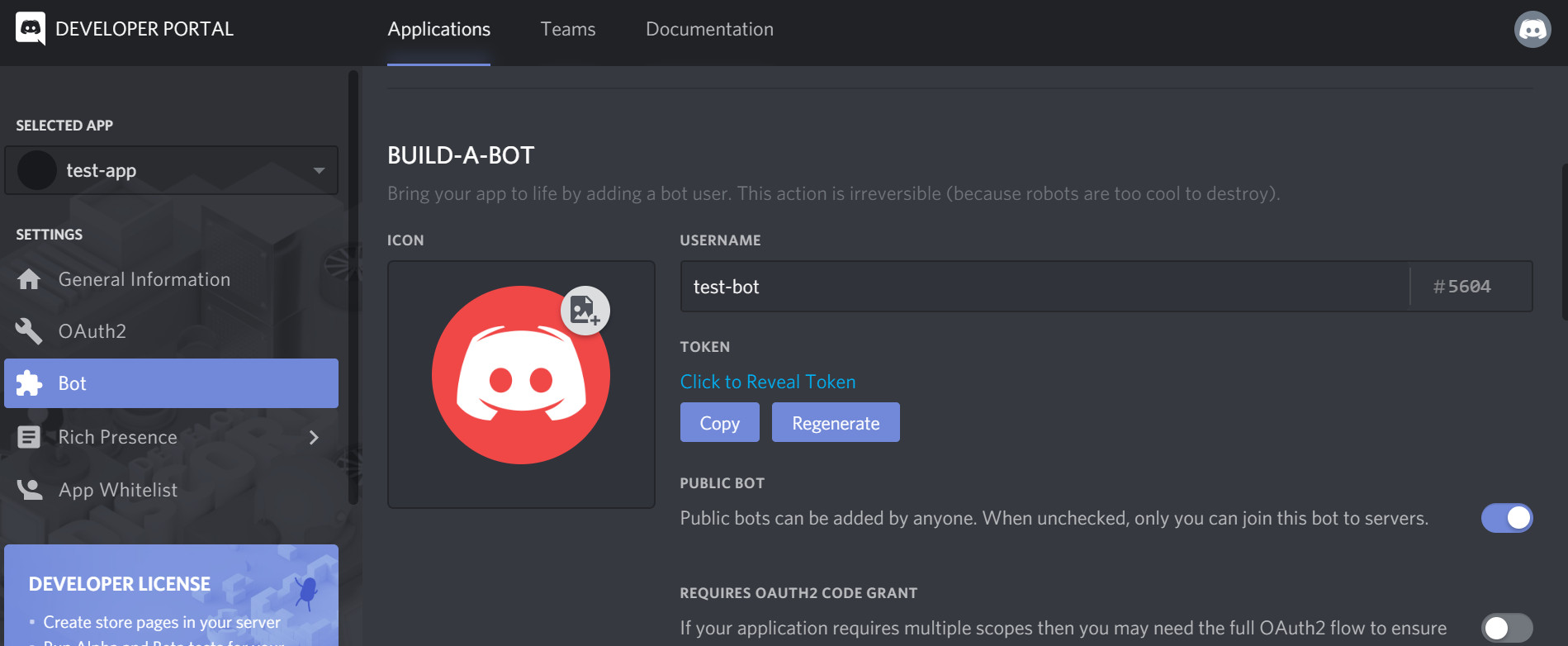
Task: Click the OAuth2 wrench icon
Action: pyautogui.click(x=29, y=331)
